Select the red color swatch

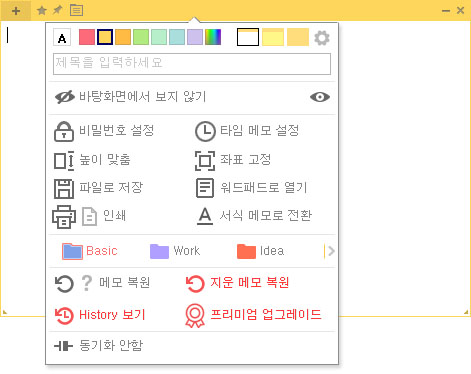tap(87, 37)
